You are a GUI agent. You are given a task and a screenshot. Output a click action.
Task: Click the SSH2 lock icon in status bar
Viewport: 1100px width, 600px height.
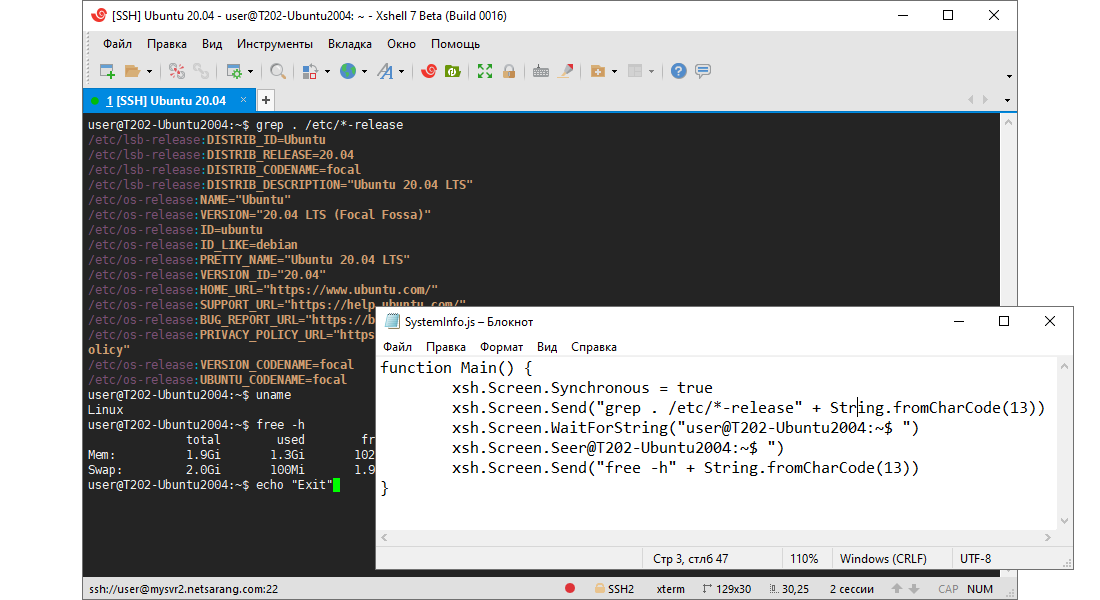pyautogui.click(x=600, y=589)
